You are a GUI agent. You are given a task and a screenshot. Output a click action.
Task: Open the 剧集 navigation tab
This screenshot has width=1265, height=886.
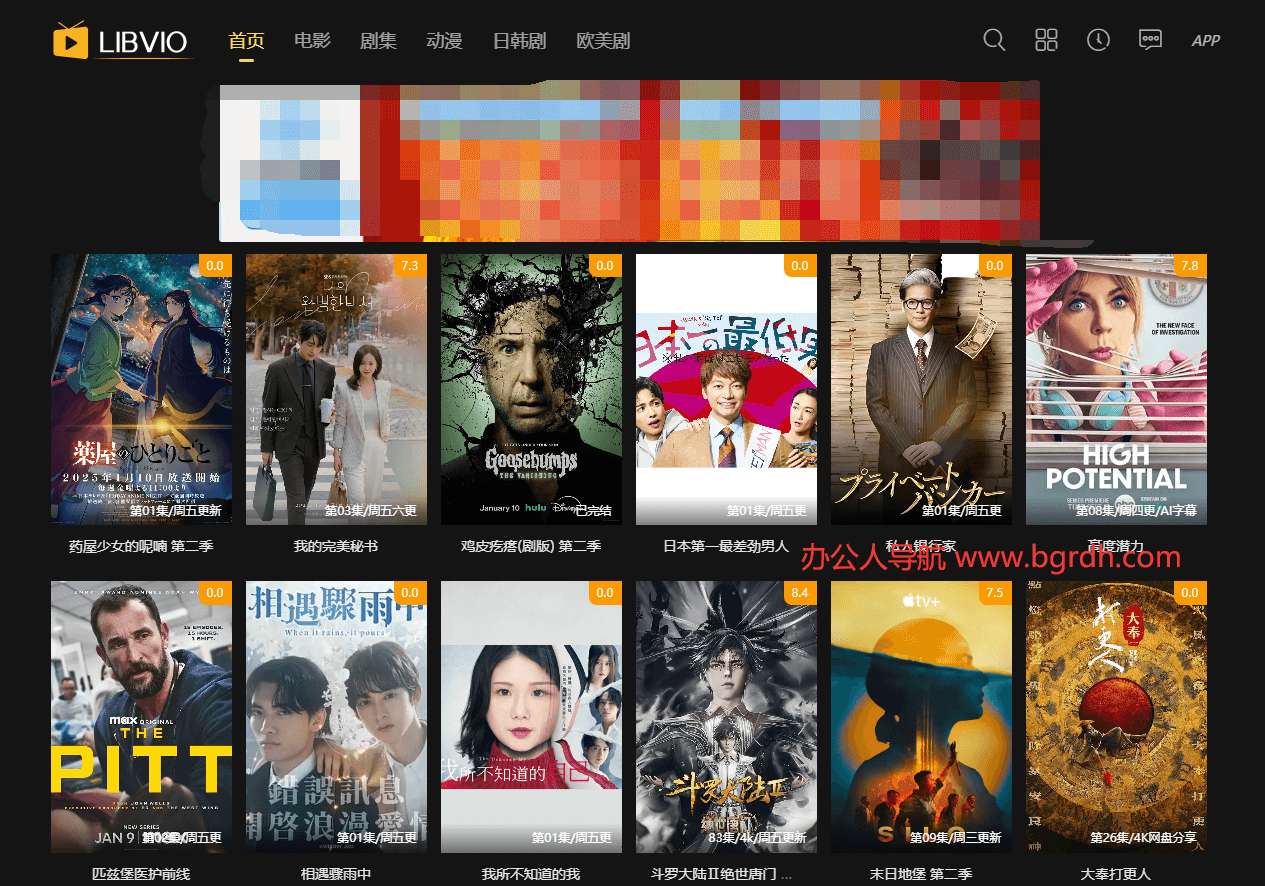coord(378,41)
